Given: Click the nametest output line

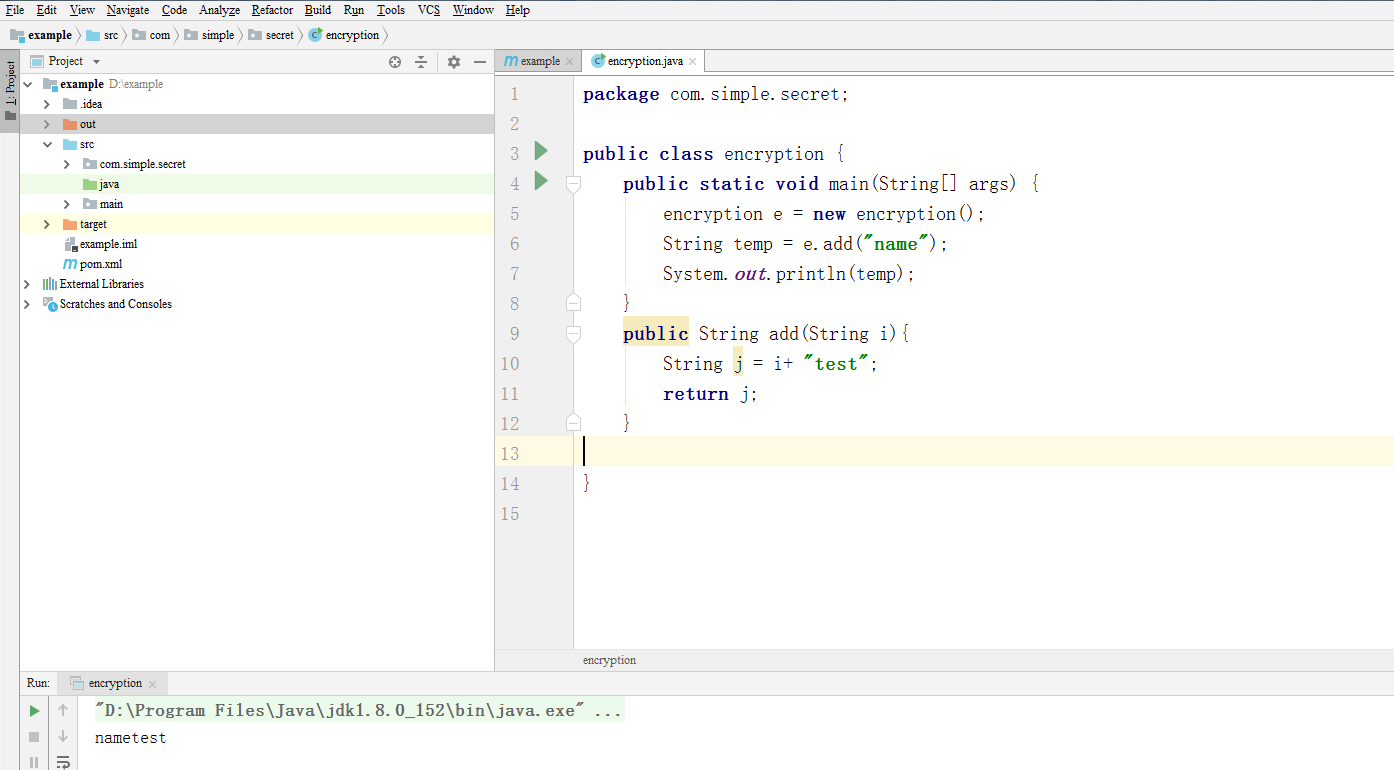Looking at the screenshot, I should 131,739.
